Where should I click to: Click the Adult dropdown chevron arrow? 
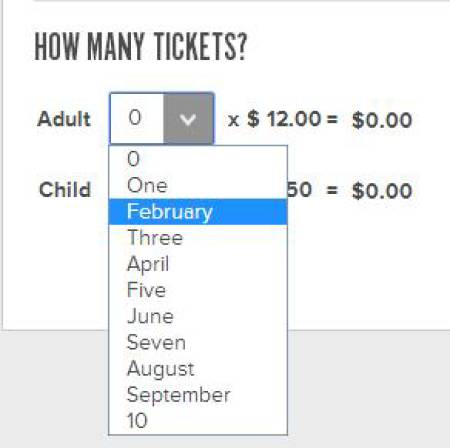pos(188,119)
